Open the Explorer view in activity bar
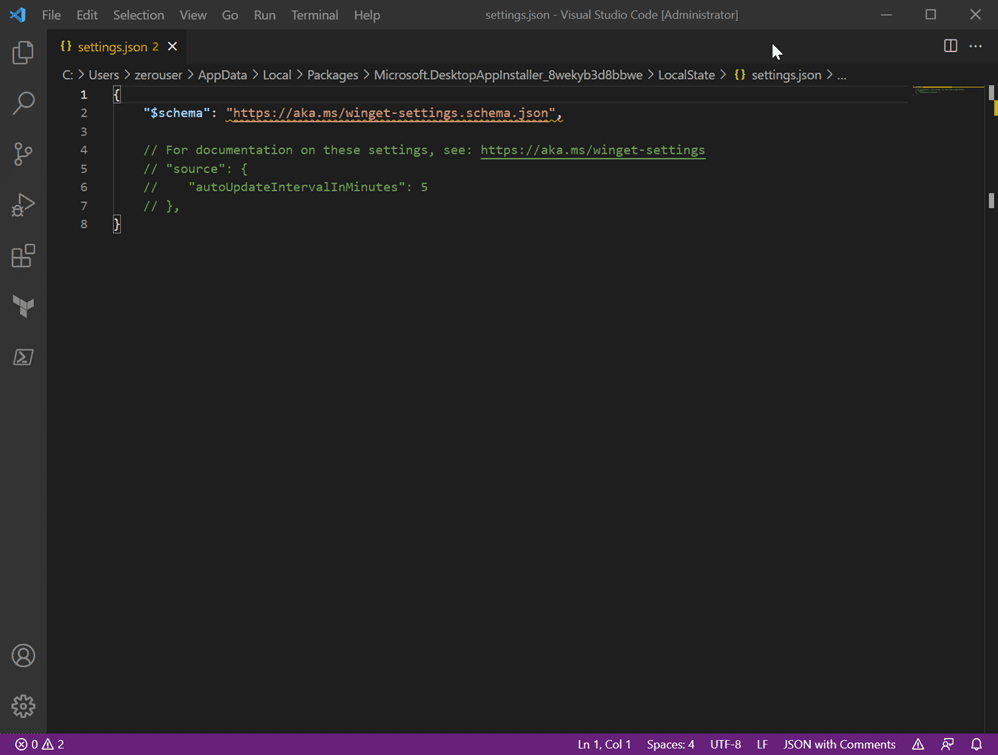The width and height of the screenshot is (998, 755). click(23, 53)
